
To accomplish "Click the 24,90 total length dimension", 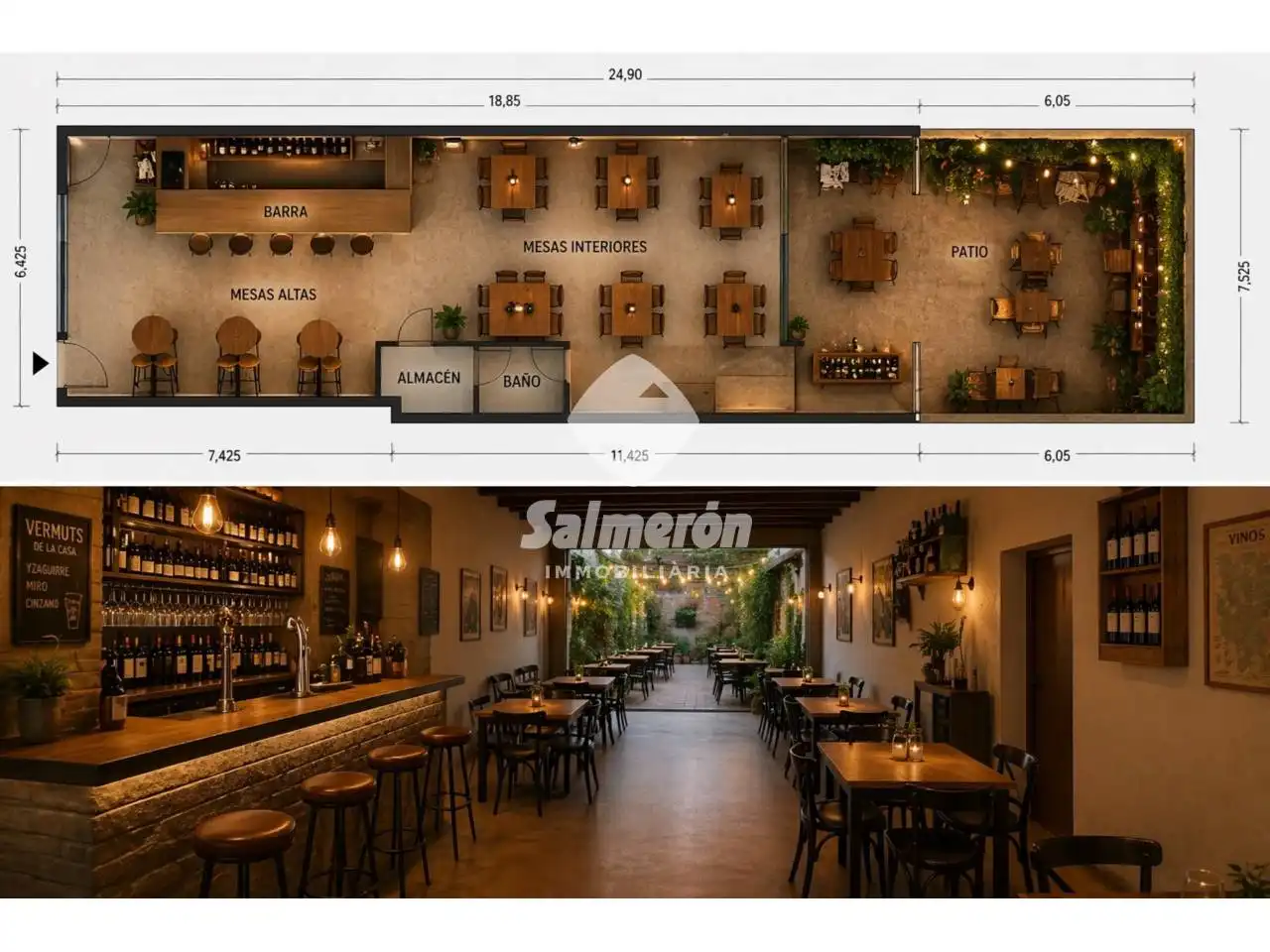I will [x=624, y=74].
